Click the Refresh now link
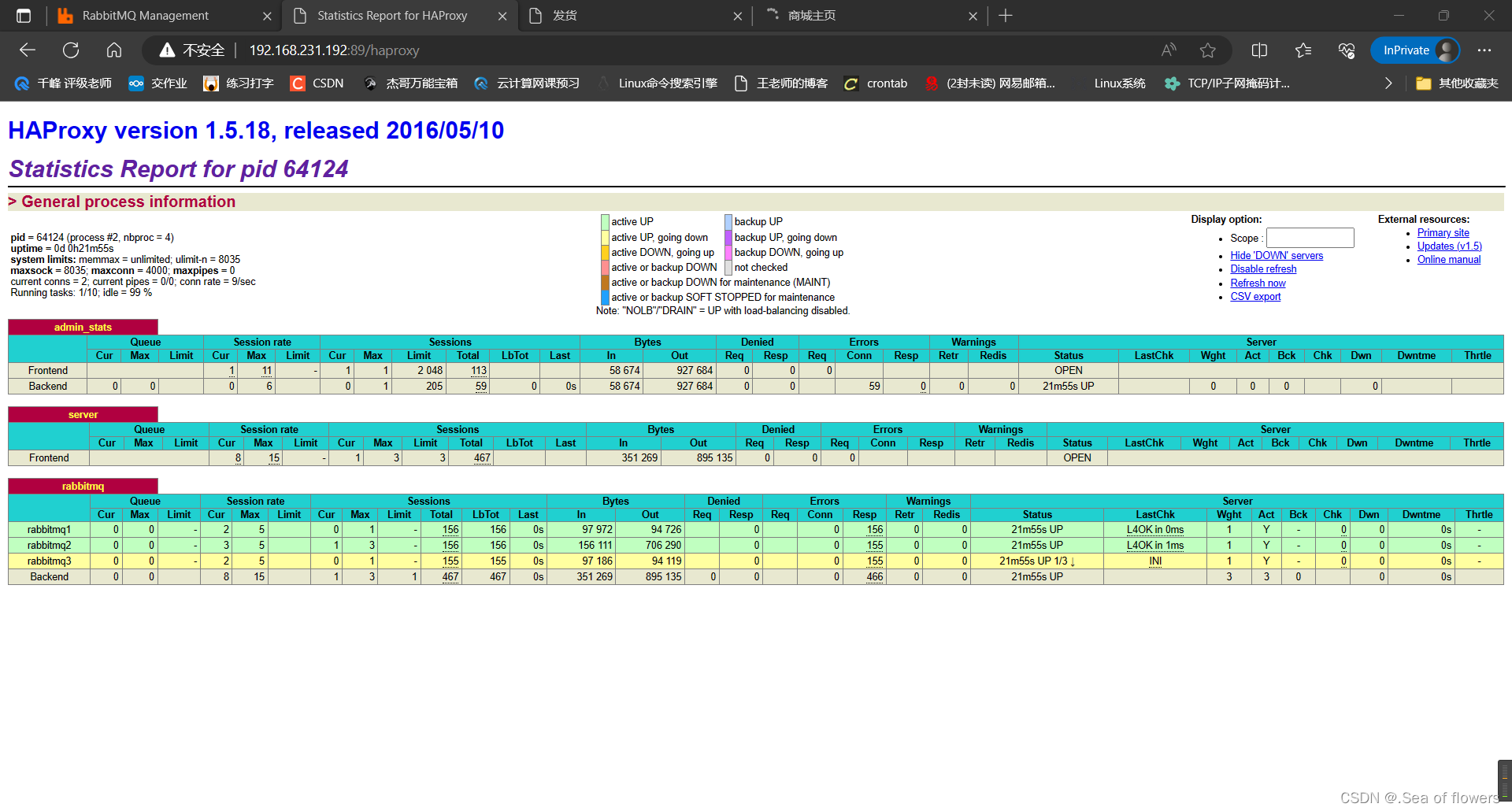Viewport: 1512px width, 811px height. [1258, 283]
